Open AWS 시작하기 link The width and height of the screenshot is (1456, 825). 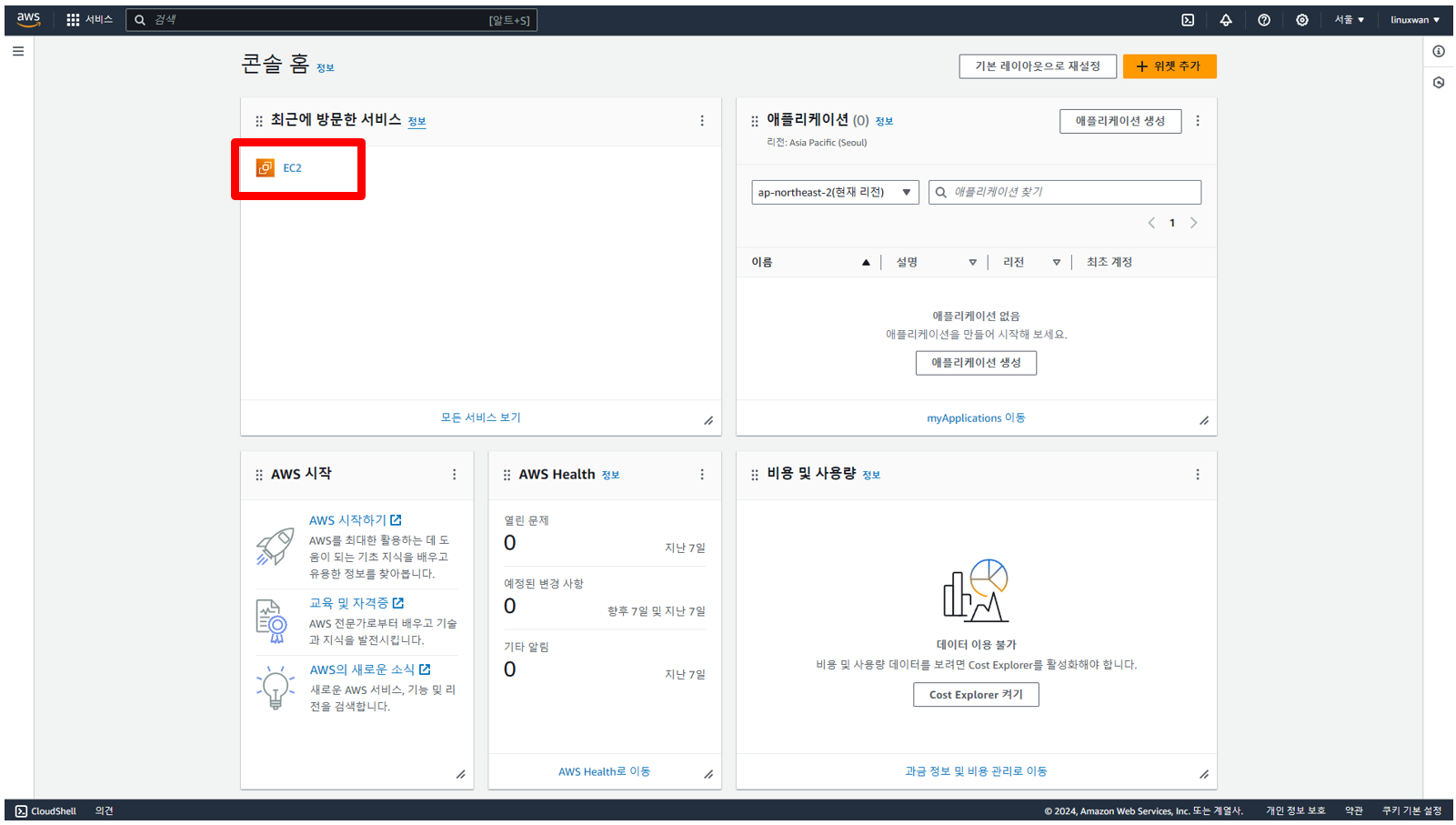tap(356, 520)
